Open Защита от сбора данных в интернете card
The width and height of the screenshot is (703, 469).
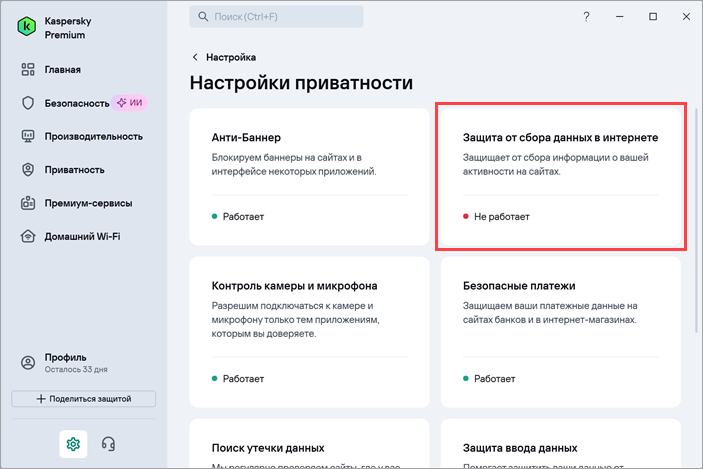[560, 177]
